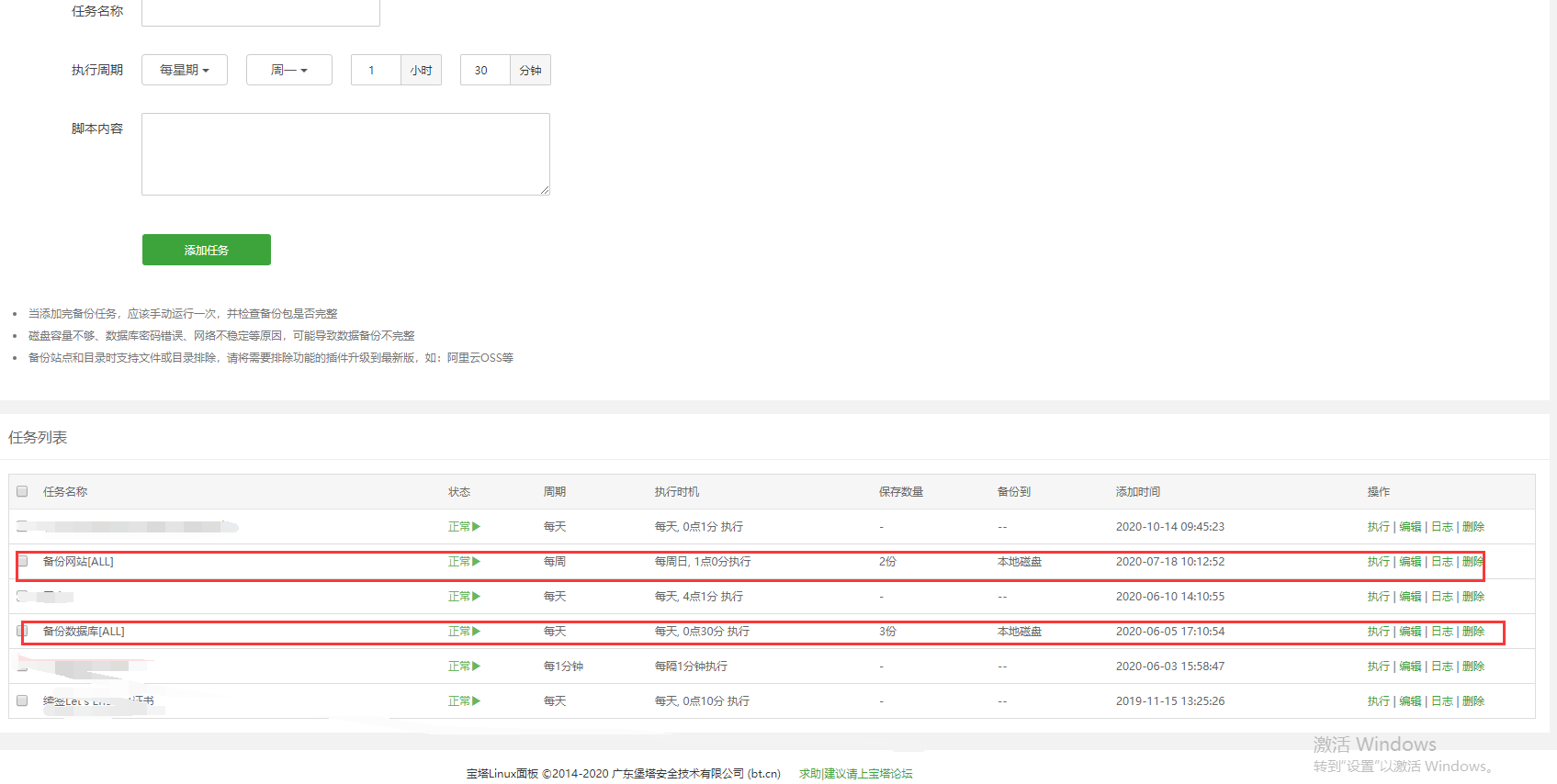The height and width of the screenshot is (784, 1557).
Task: Toggle 正常 status of the 每1分钟 task
Action: 464,666
